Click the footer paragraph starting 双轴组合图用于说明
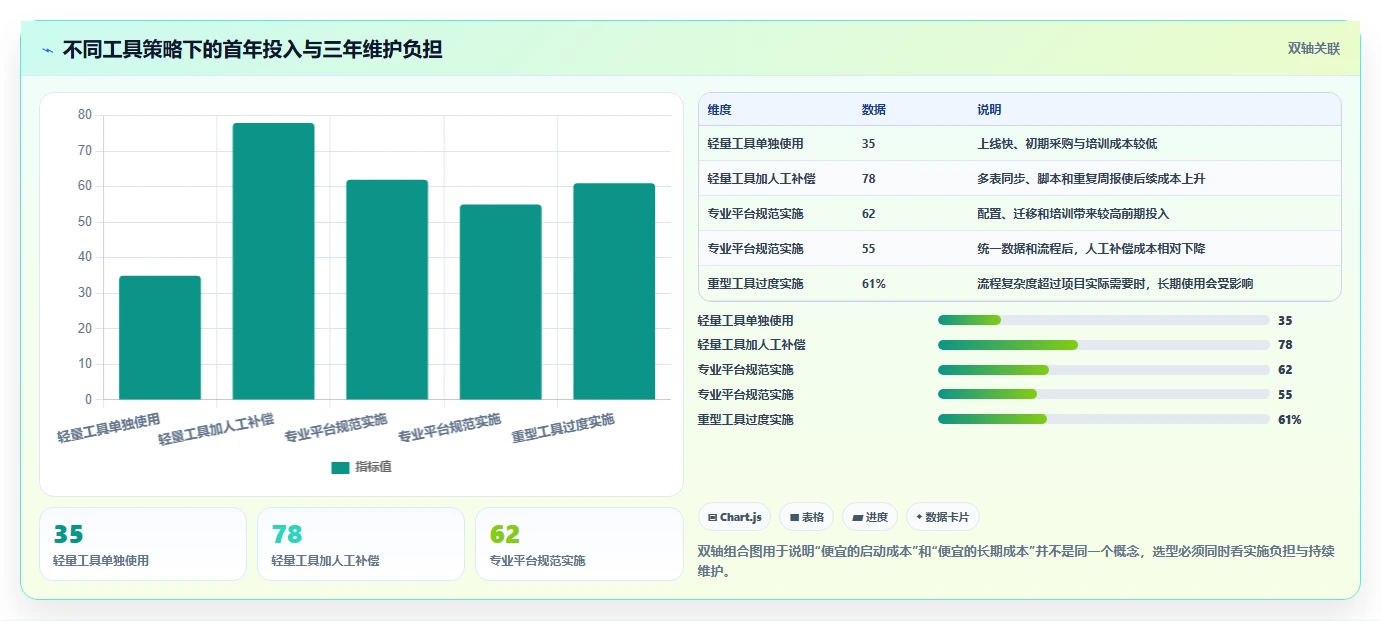 tap(1016, 561)
